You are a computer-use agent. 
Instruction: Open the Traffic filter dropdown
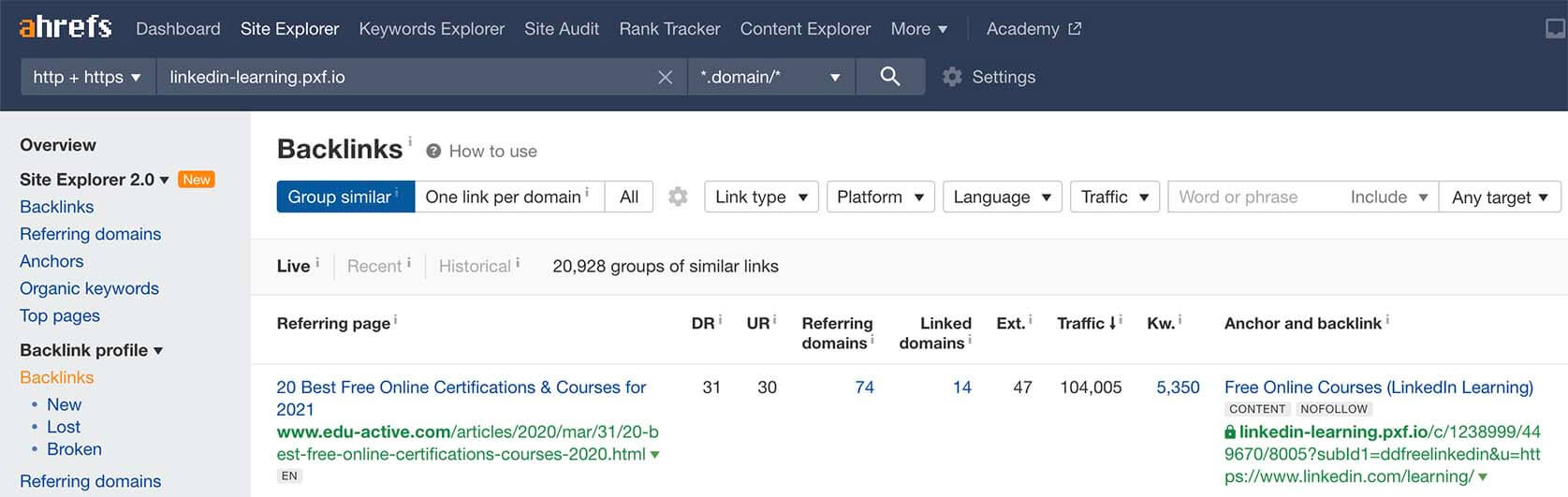point(1114,197)
